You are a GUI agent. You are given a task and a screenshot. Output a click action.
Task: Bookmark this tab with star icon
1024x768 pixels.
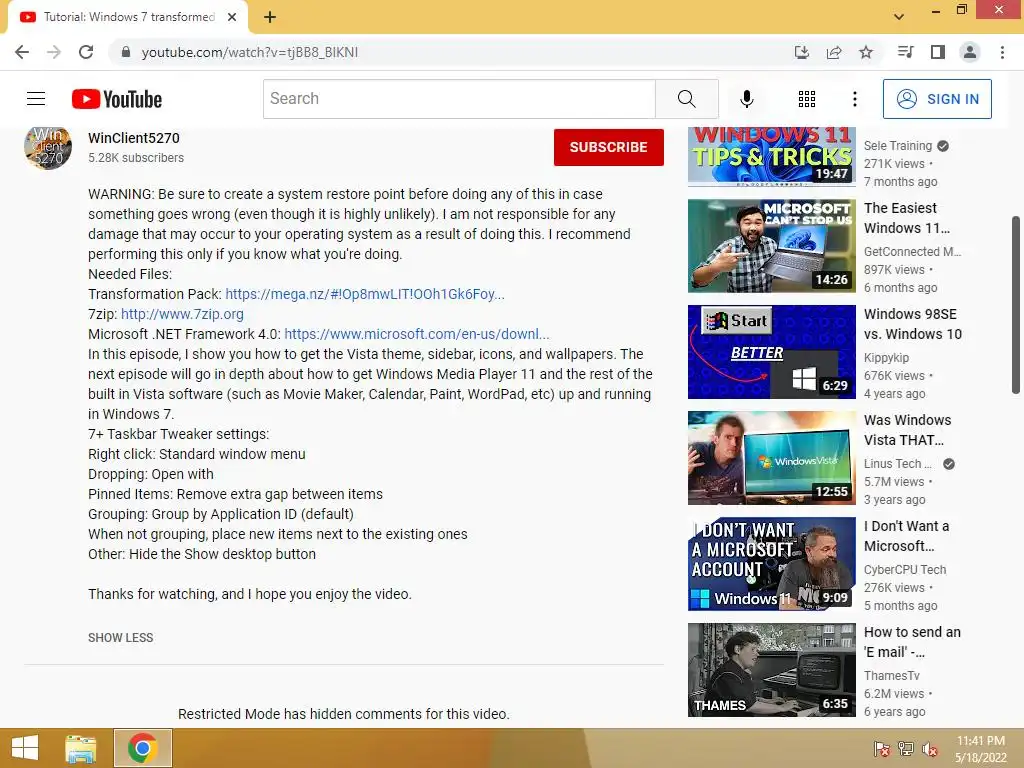[x=866, y=52]
